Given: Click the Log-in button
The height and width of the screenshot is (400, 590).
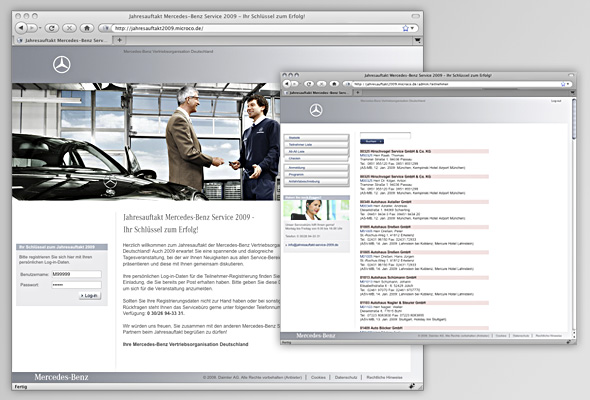Looking at the screenshot, I should point(90,296).
